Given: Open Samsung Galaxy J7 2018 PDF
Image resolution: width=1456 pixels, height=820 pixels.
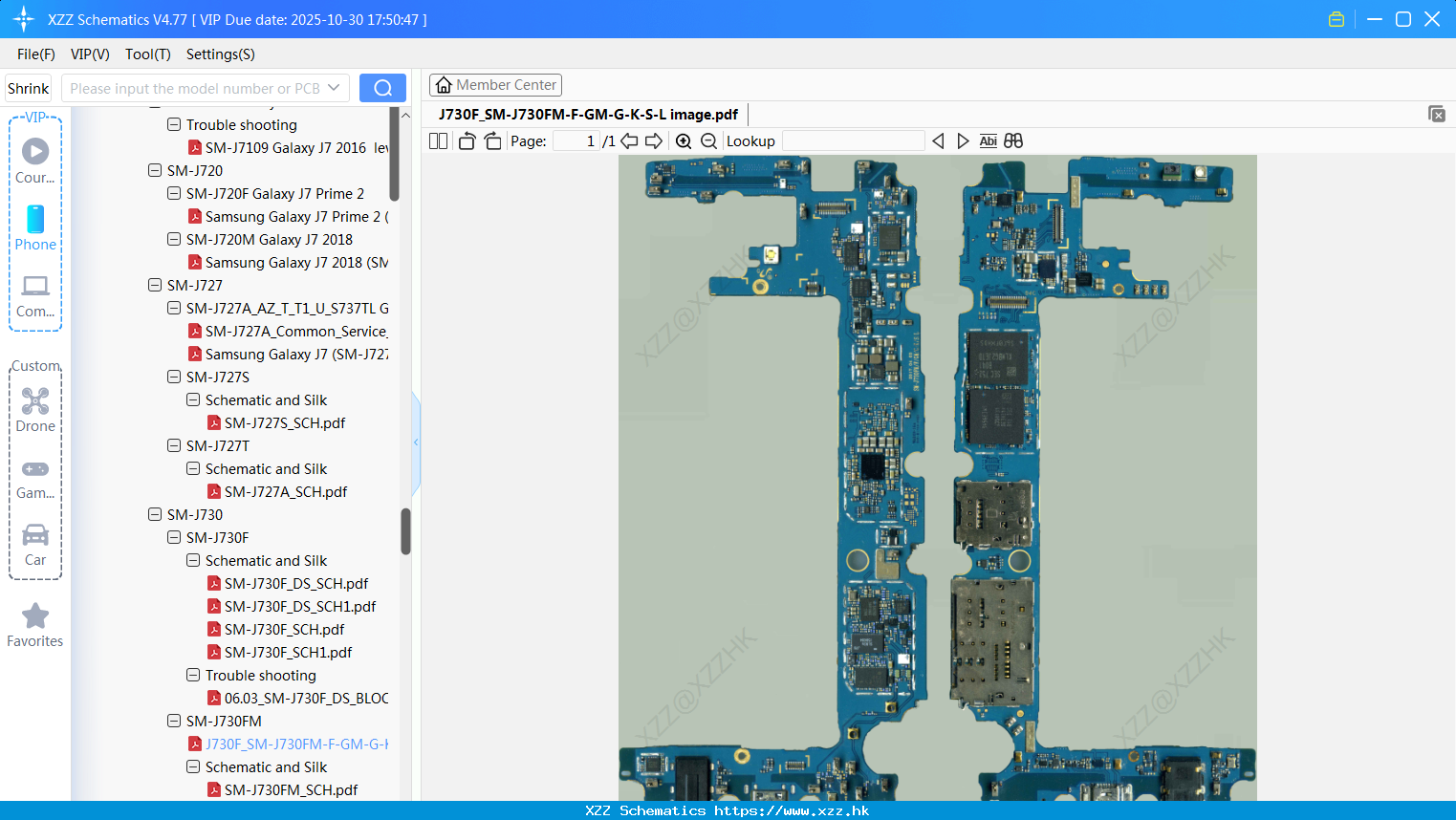Looking at the screenshot, I should point(296,262).
